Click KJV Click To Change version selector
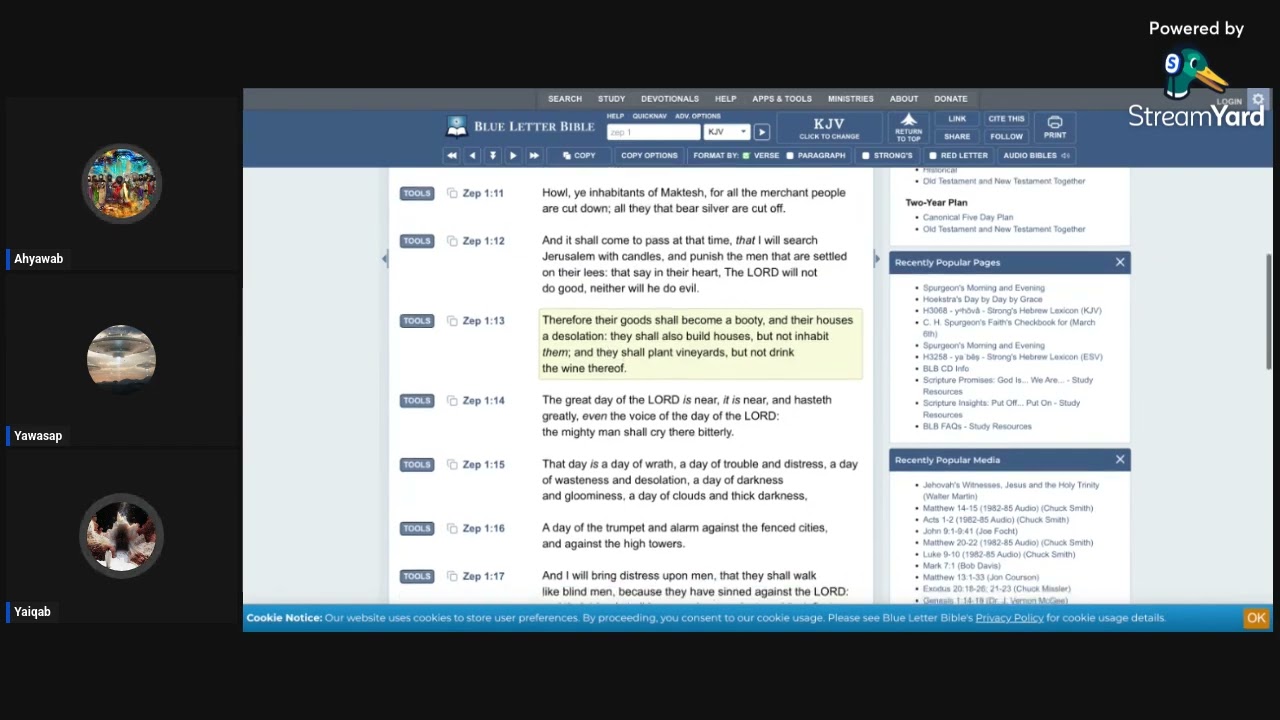The width and height of the screenshot is (1280, 720). [829, 128]
